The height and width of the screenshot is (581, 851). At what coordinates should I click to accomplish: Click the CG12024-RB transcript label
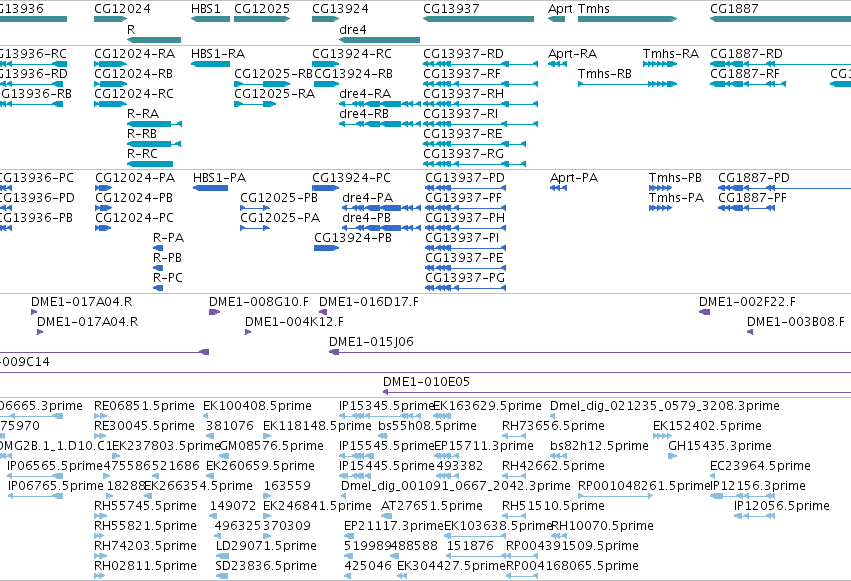pos(134,74)
